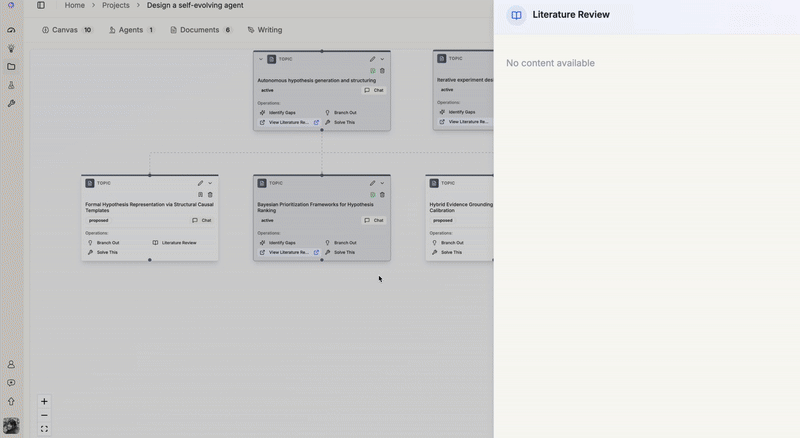Screen dimensions: 800x438
Task: Collapse the Autonomous hypothesis generation topic node
Action: tap(261, 59)
